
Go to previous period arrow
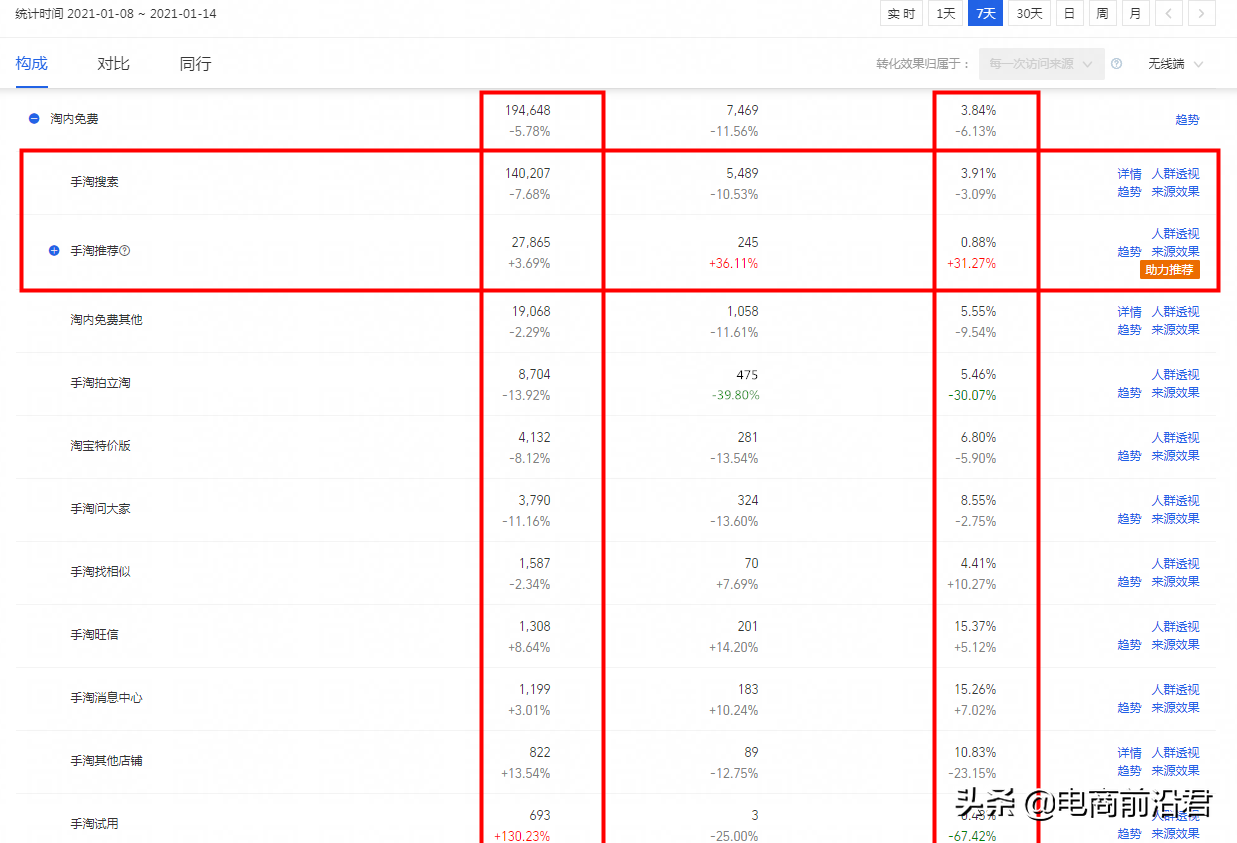(x=1169, y=14)
